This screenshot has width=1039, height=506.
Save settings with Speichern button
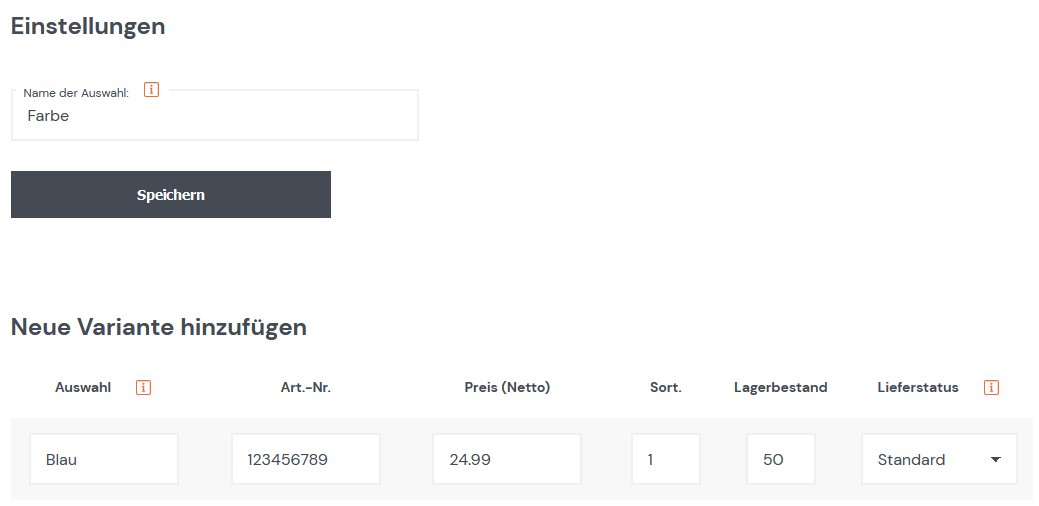click(x=171, y=195)
